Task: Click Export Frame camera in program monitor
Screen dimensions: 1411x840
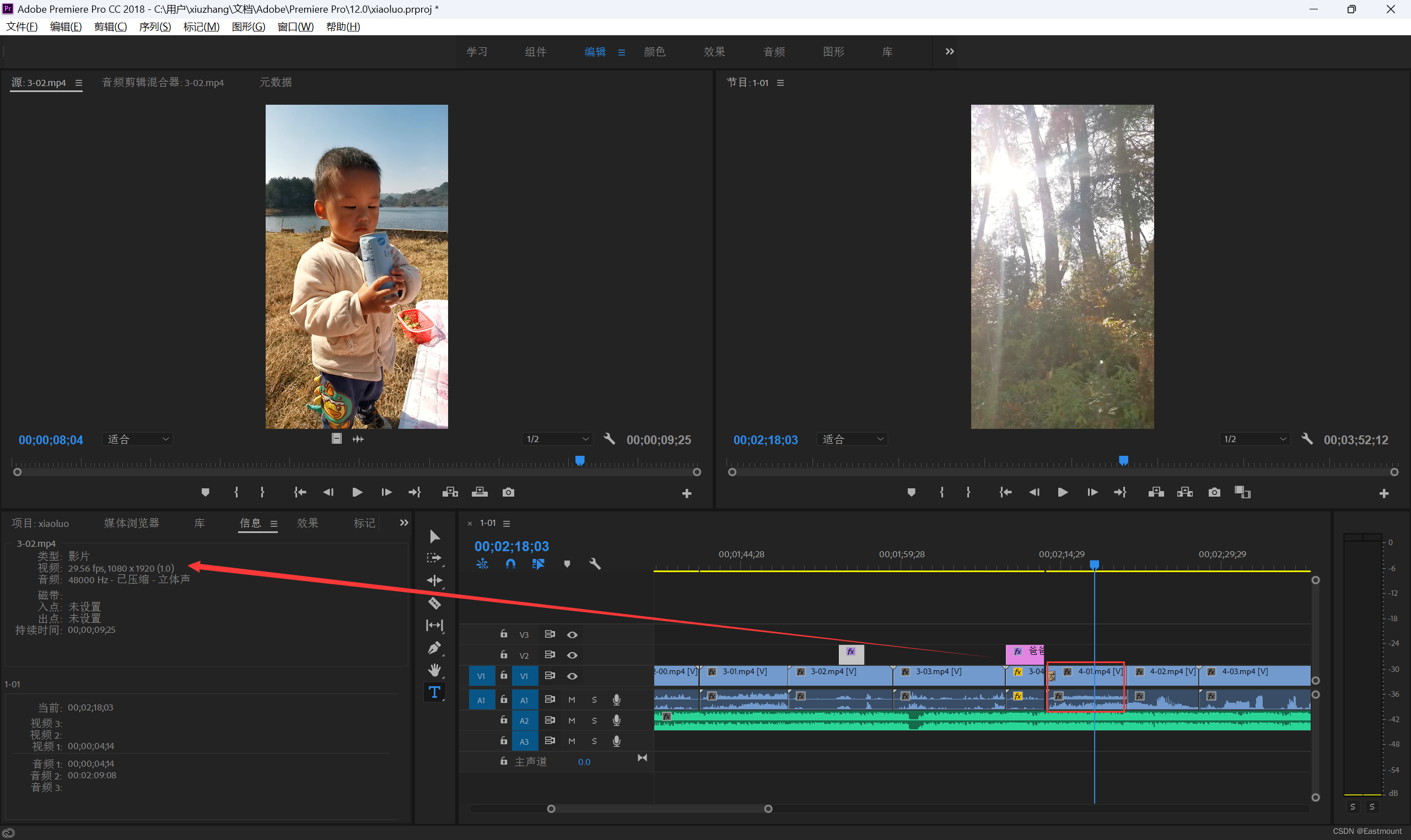Action: [x=1214, y=492]
